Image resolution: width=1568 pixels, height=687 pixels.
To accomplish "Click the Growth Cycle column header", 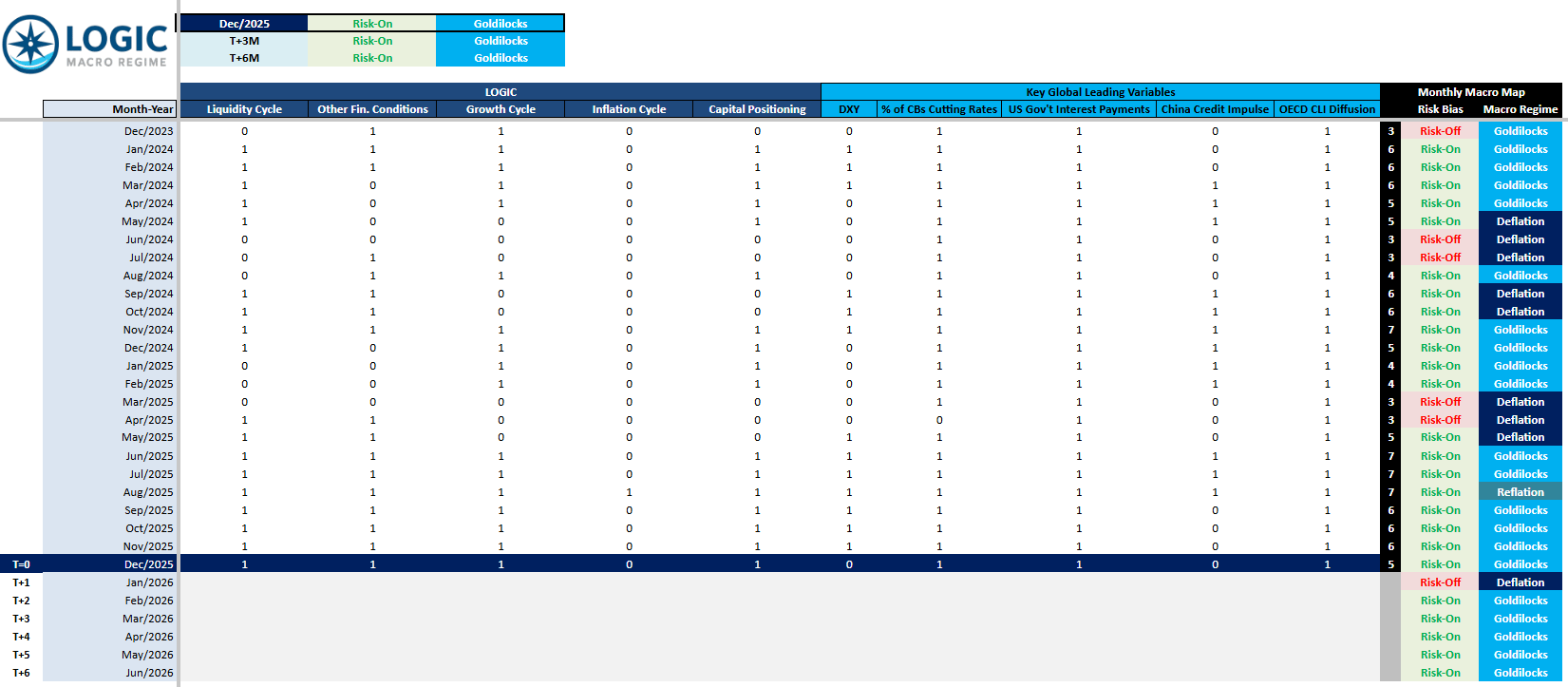I will (501, 109).
